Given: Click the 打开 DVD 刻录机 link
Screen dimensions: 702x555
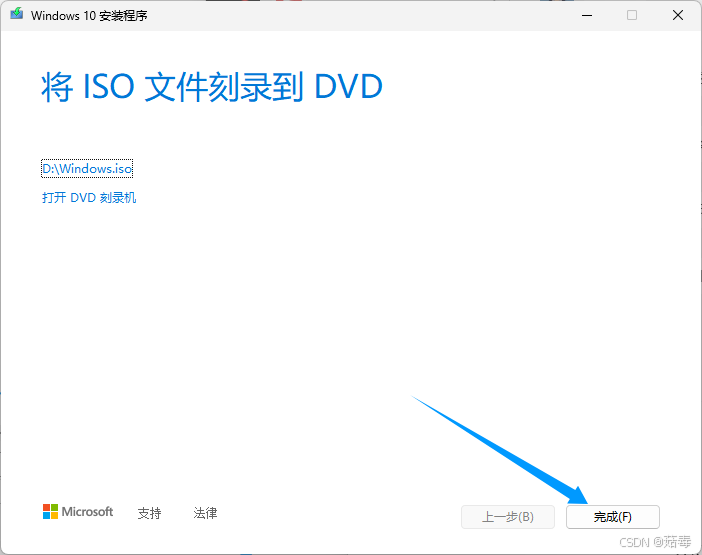Looking at the screenshot, I should point(89,197).
